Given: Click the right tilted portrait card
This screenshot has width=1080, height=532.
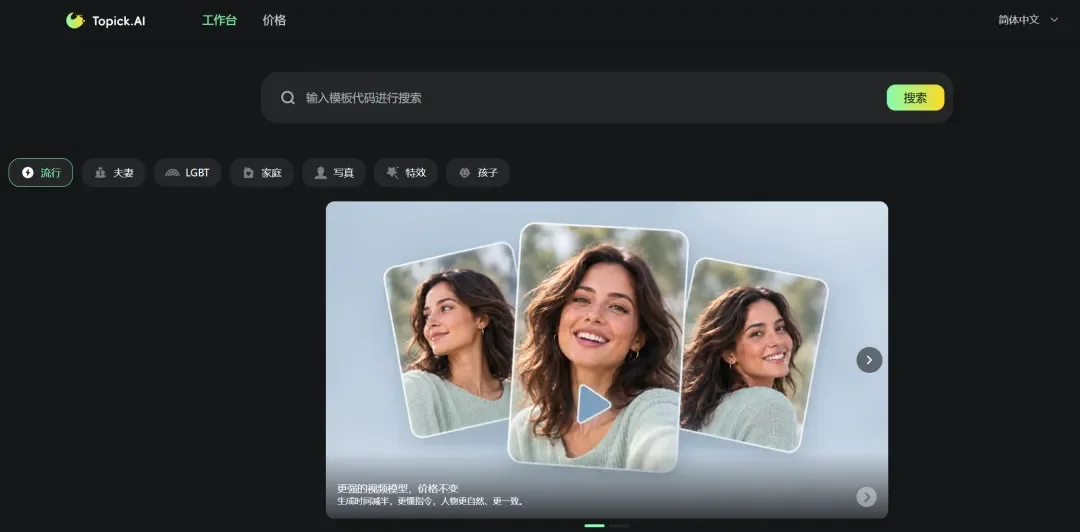Looking at the screenshot, I should click(754, 355).
